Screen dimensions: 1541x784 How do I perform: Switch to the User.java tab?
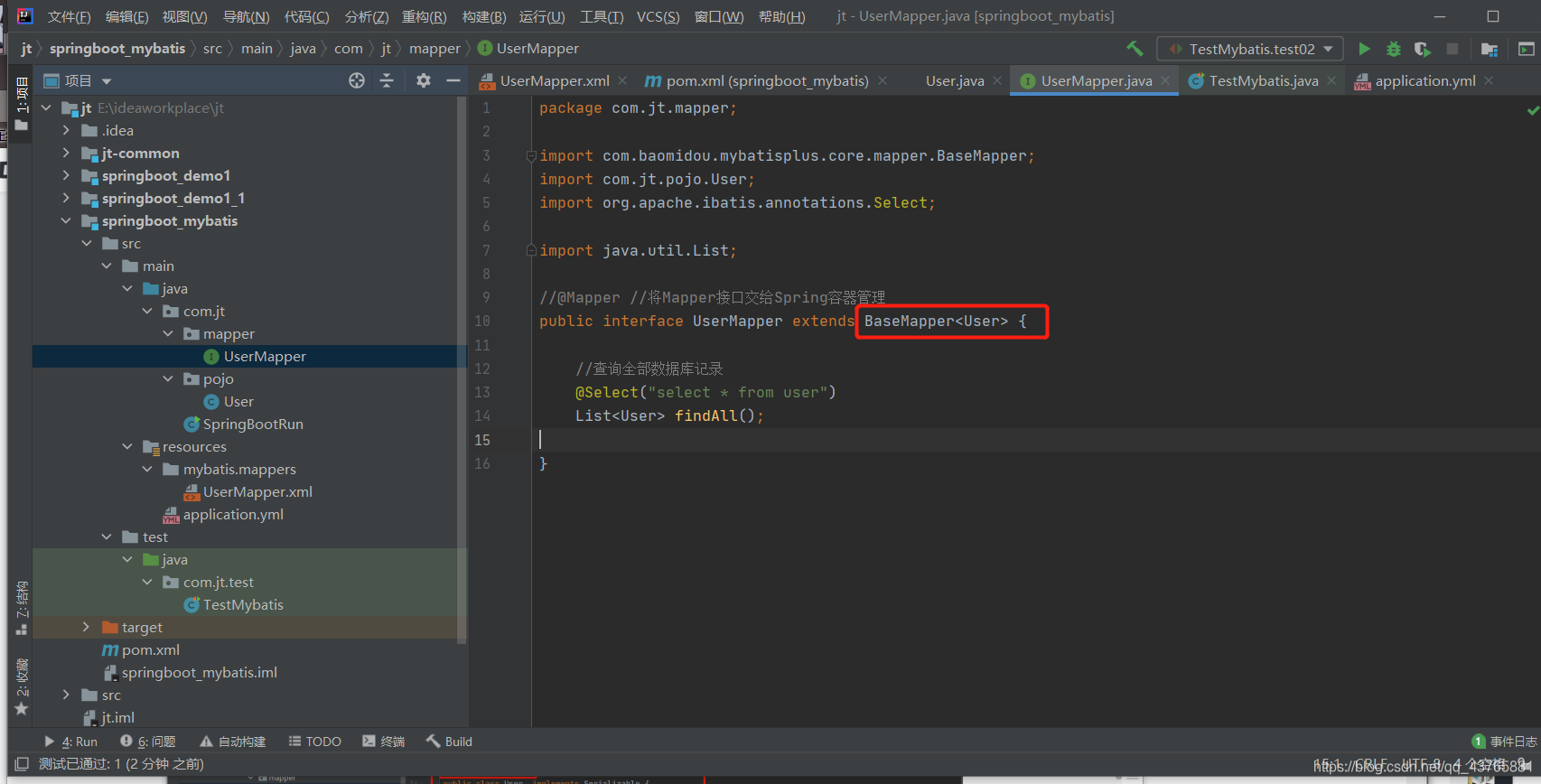954,80
